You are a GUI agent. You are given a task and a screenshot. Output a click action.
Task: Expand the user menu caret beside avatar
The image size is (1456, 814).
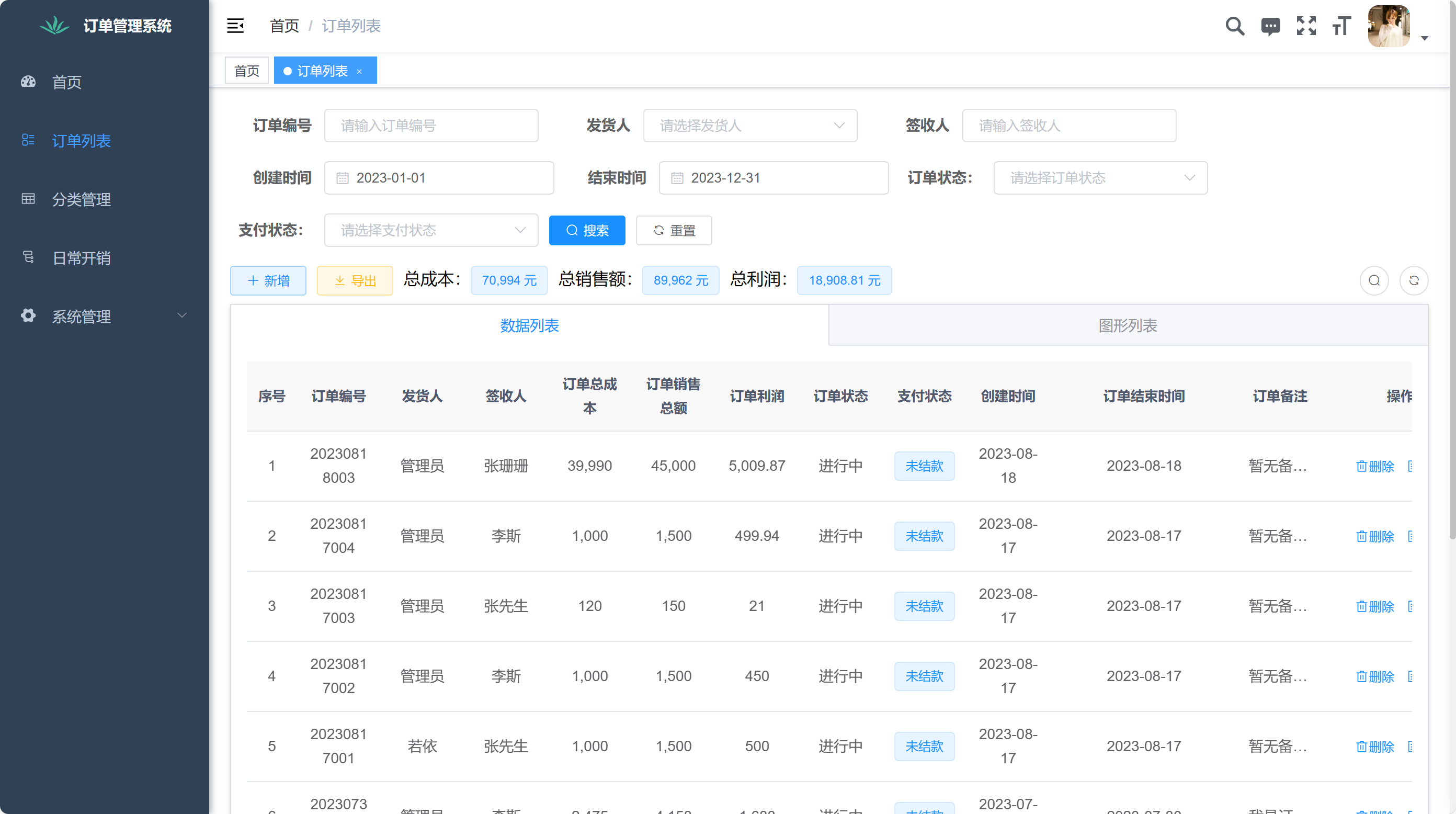pos(1425,38)
